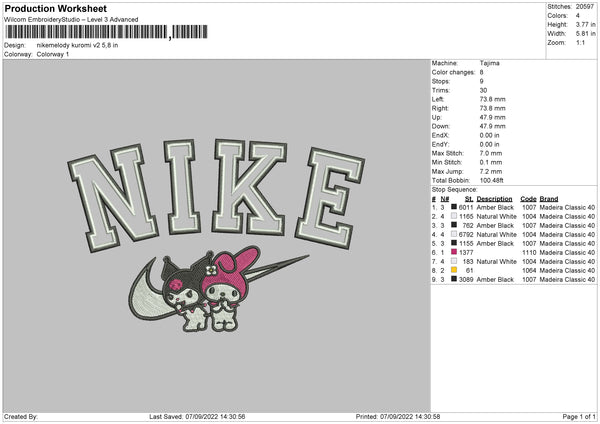Click the 'Code' column header
Screen dimensions: 600x424
(528, 199)
